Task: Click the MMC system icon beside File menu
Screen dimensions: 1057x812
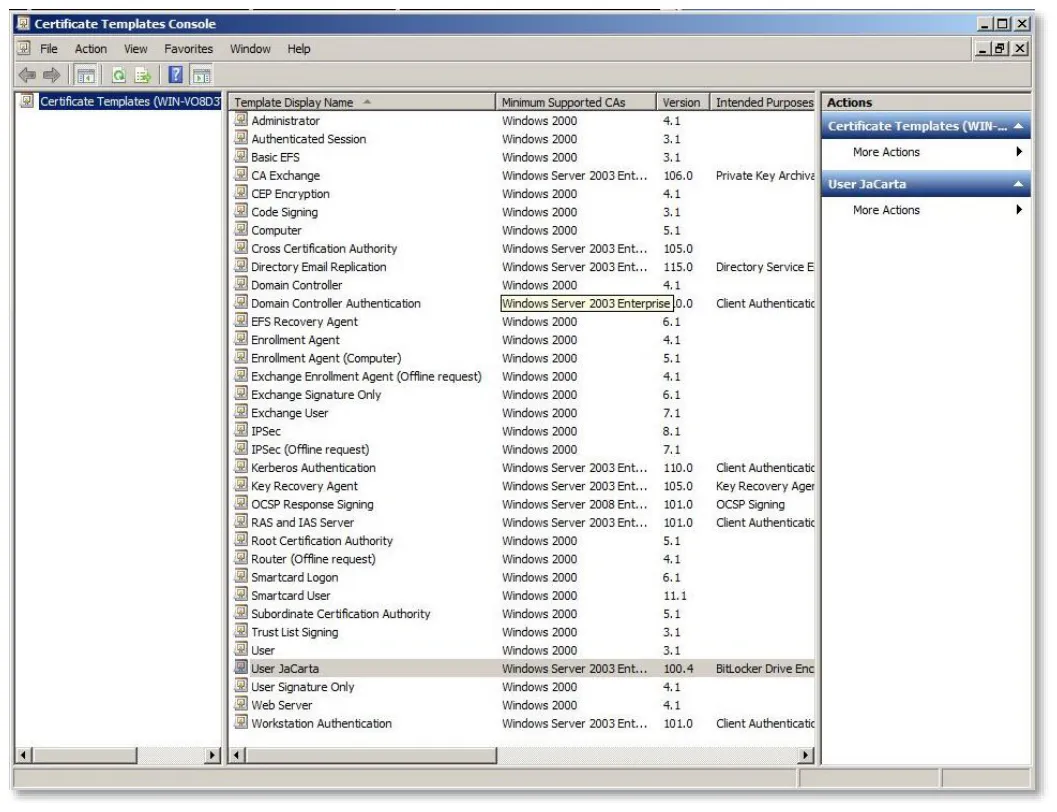Action: (24, 48)
